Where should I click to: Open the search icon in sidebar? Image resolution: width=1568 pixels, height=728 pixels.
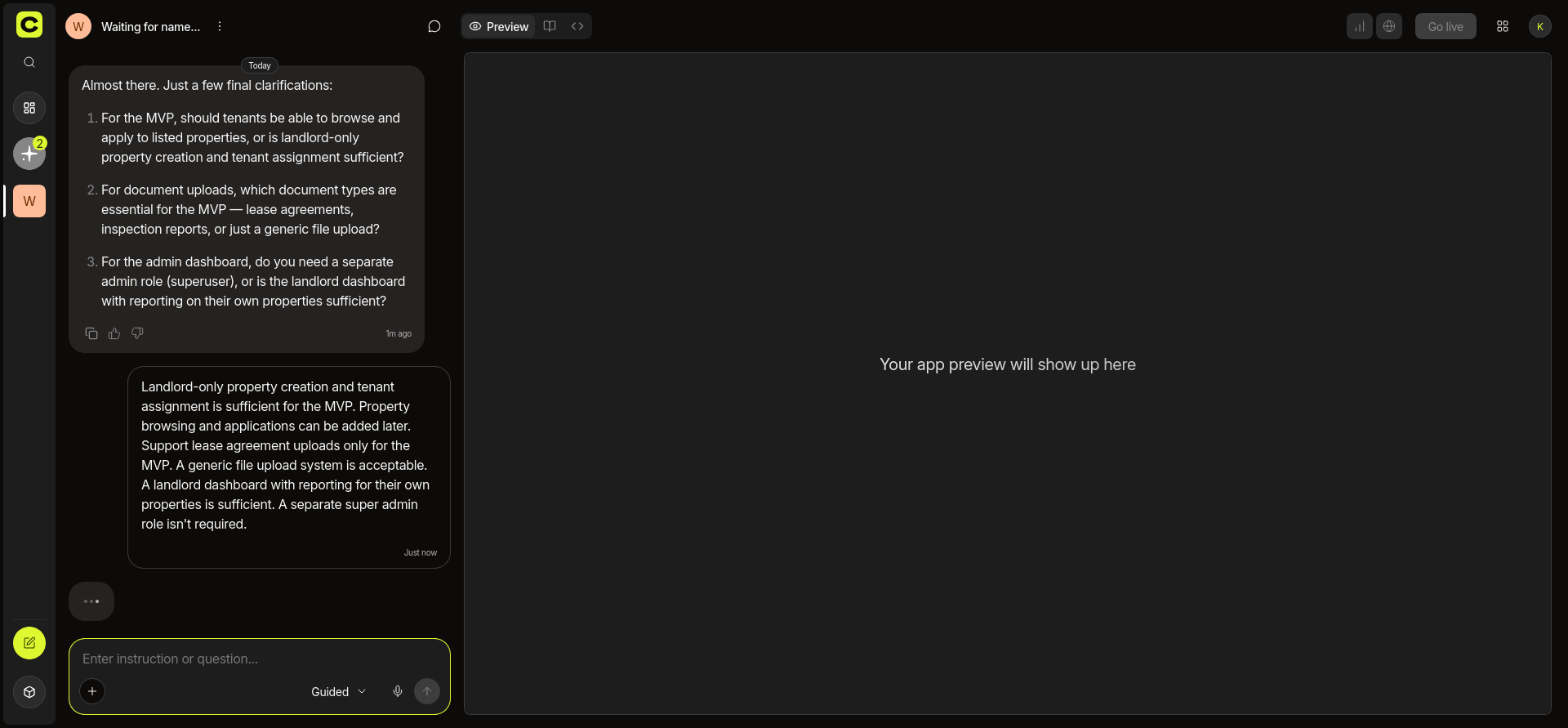click(x=29, y=62)
